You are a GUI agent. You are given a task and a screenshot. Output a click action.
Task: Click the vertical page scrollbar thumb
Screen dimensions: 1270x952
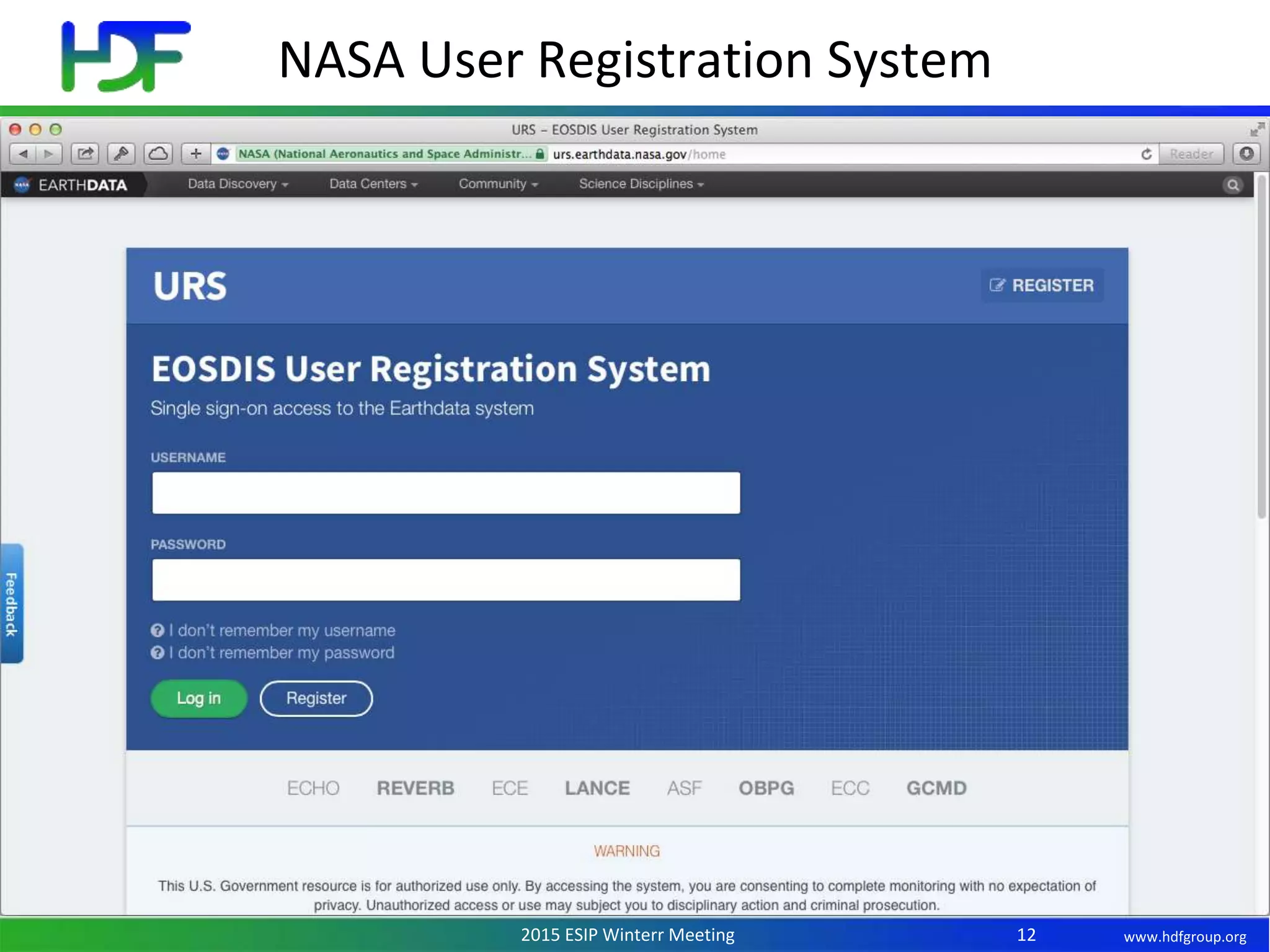pyautogui.click(x=1261, y=347)
